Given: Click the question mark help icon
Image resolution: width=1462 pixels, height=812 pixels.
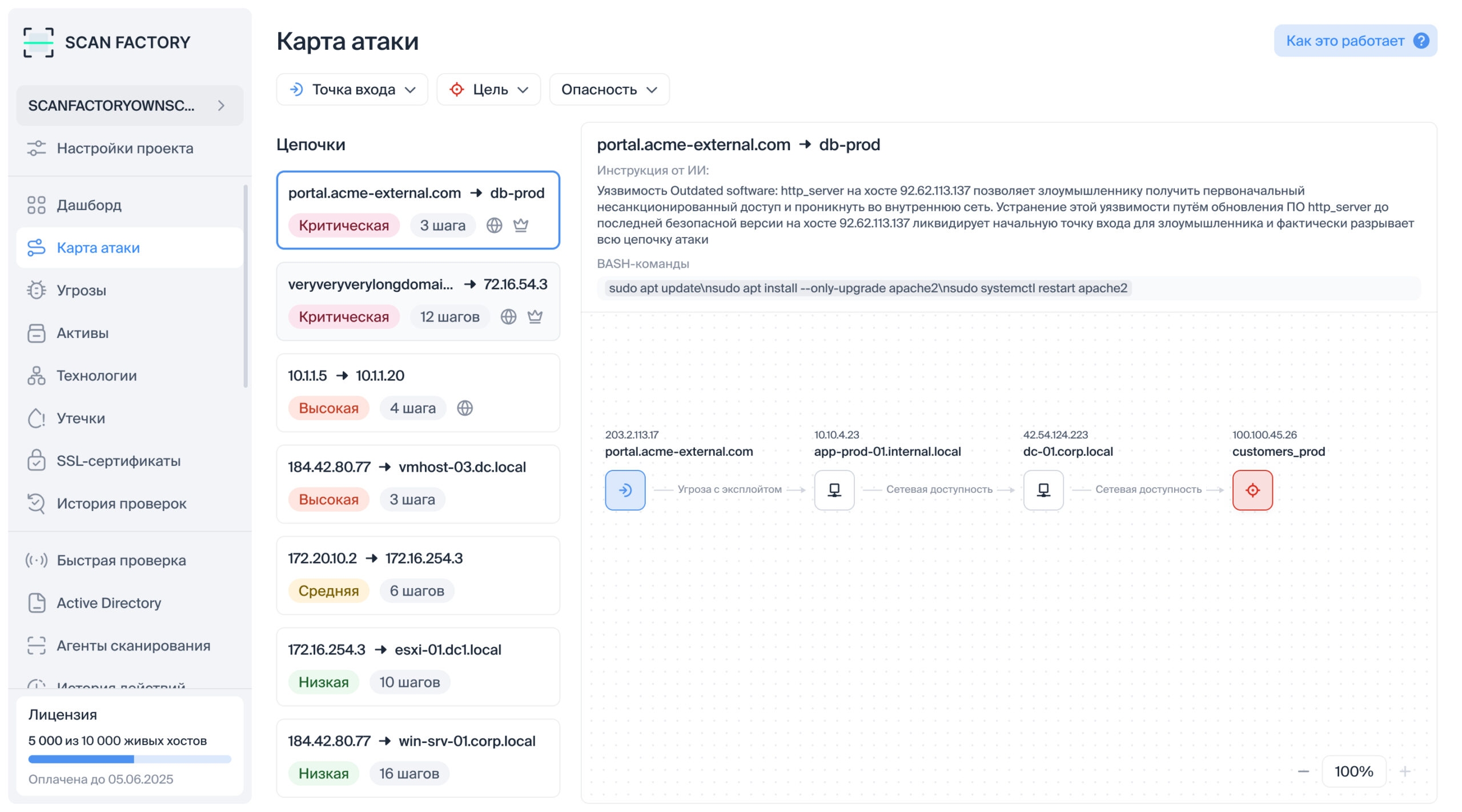Looking at the screenshot, I should coord(1421,41).
